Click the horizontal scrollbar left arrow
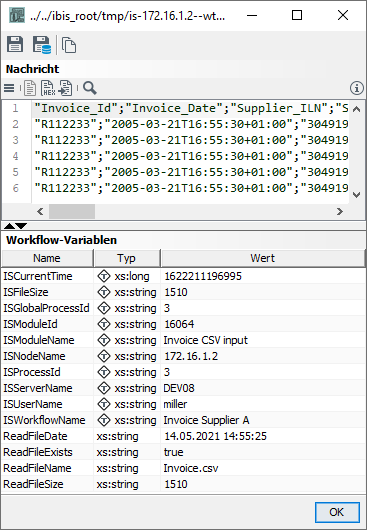Viewport: 367px width, 530px height. 40,212
